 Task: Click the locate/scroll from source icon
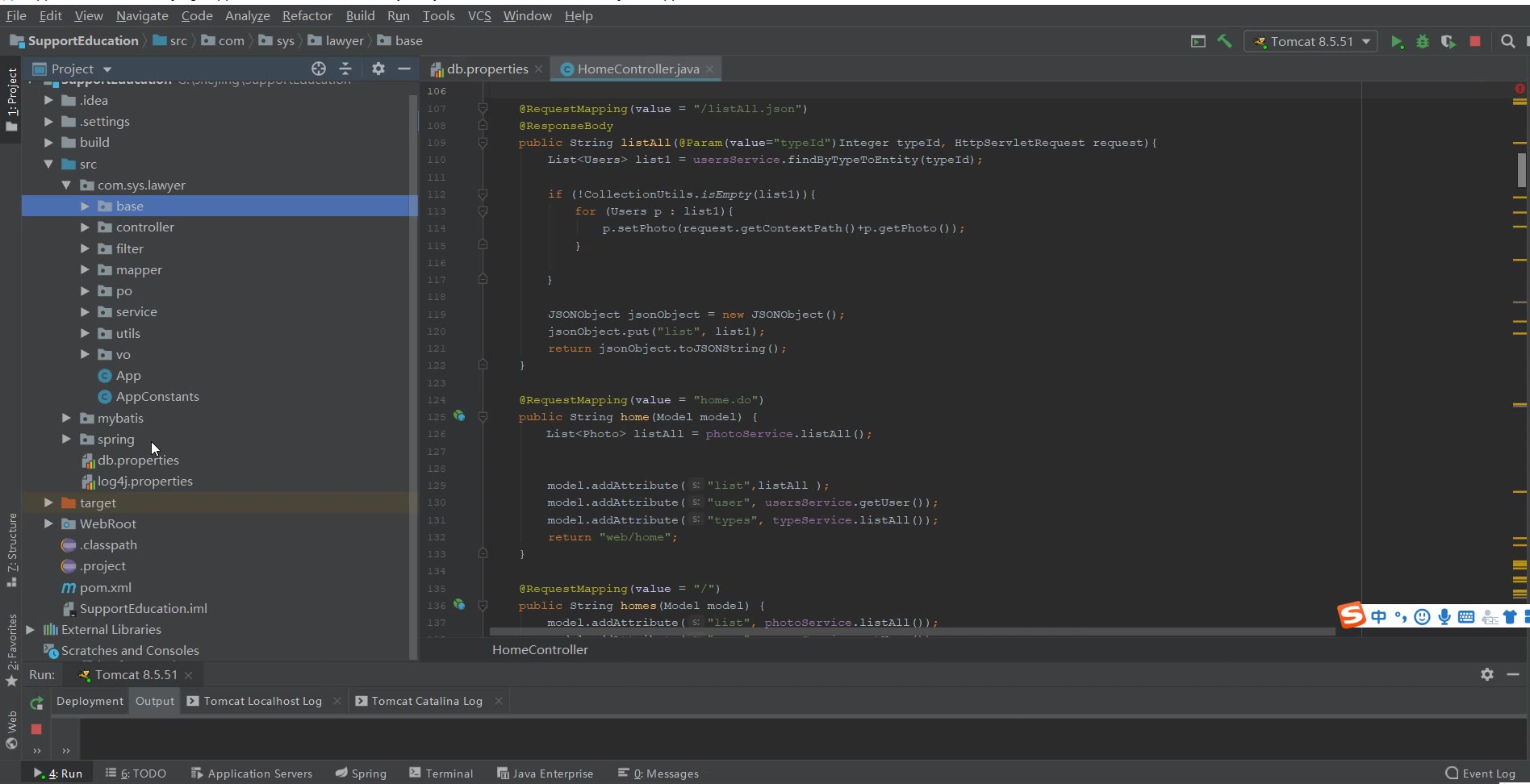click(x=319, y=69)
